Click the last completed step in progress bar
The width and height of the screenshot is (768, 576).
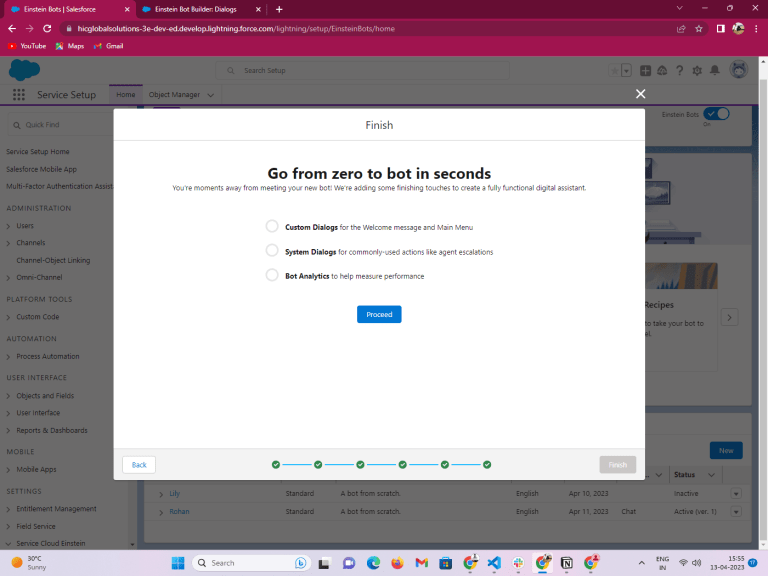point(487,465)
